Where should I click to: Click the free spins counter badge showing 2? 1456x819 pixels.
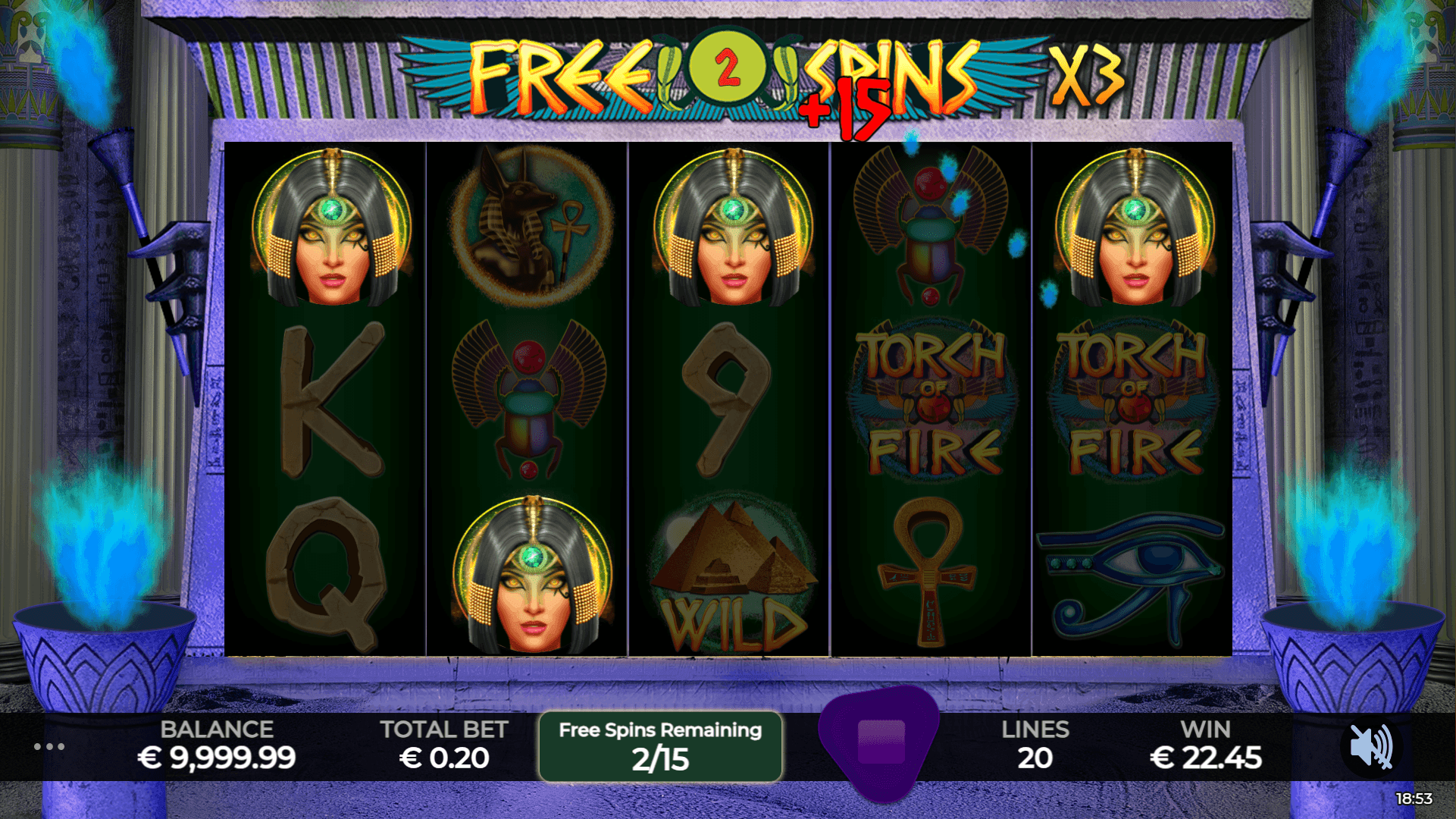pyautogui.click(x=727, y=70)
